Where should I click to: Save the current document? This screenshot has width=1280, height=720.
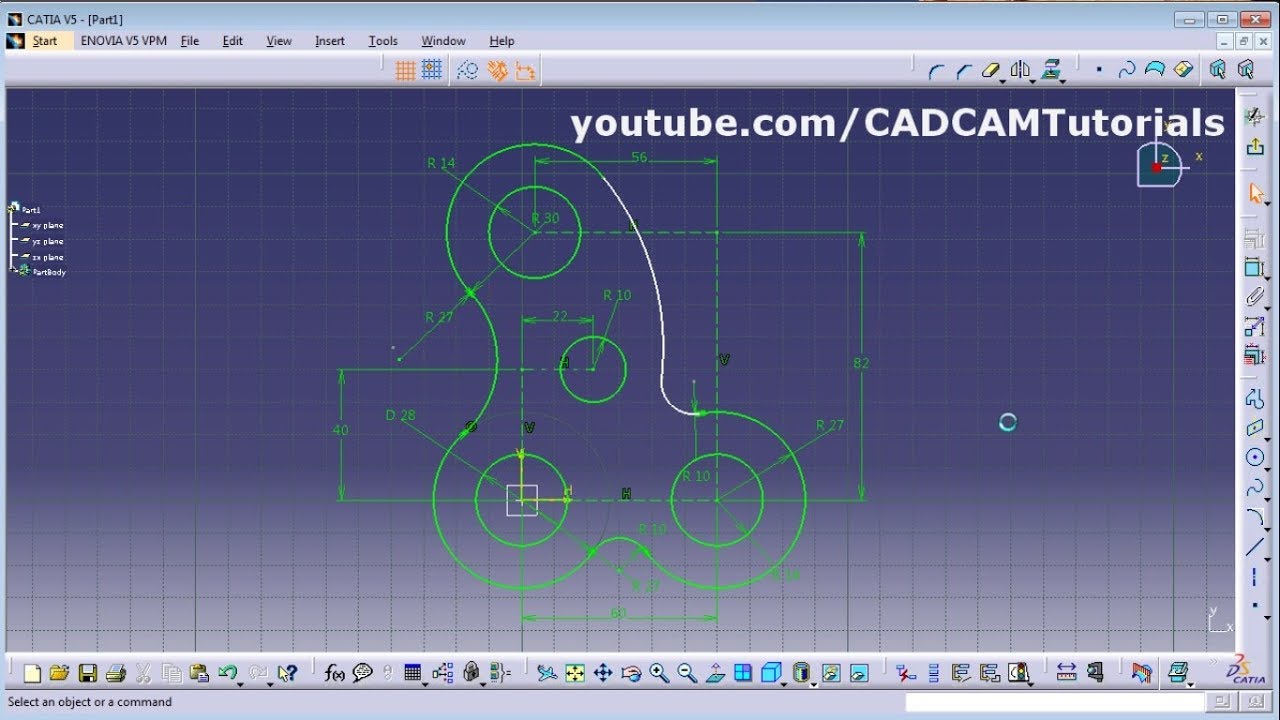point(87,673)
